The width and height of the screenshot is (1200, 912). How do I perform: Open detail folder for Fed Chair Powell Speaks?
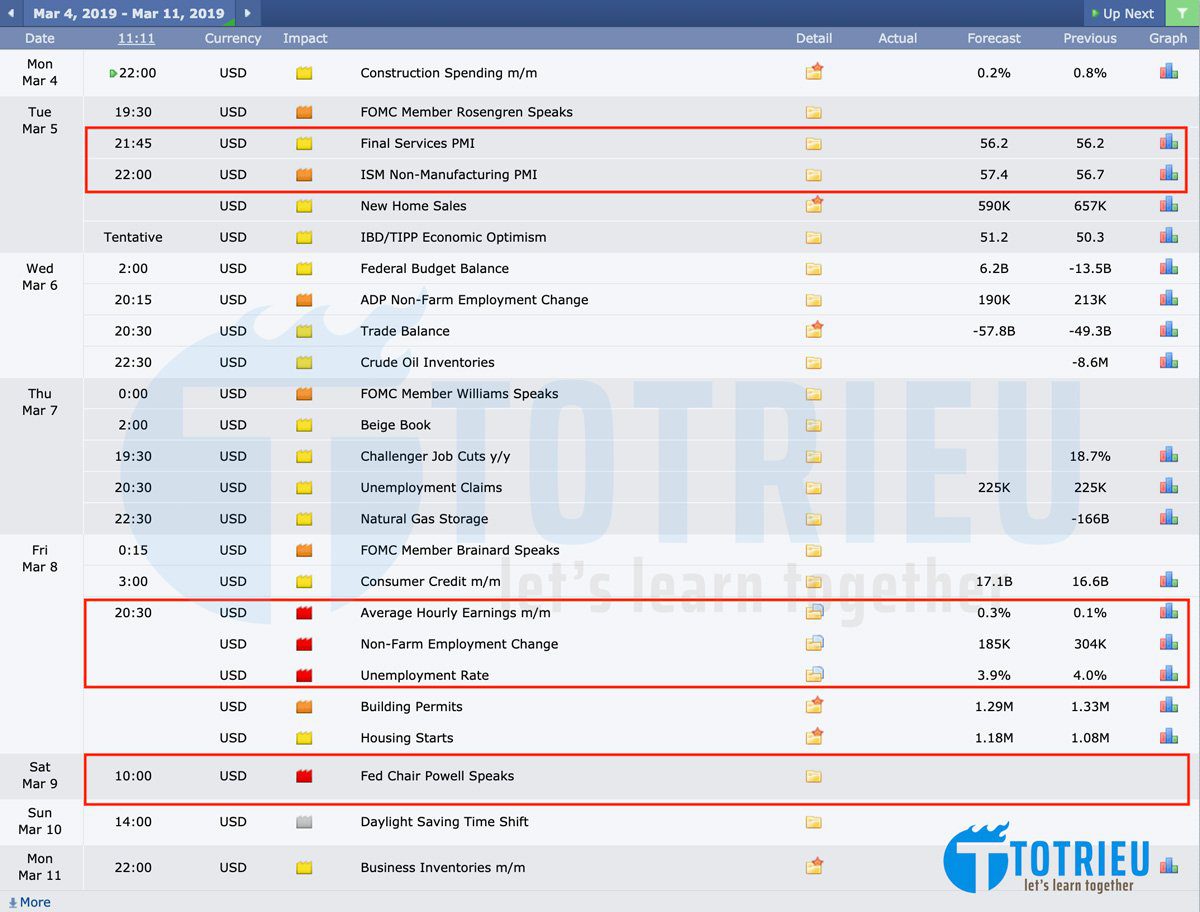(814, 776)
